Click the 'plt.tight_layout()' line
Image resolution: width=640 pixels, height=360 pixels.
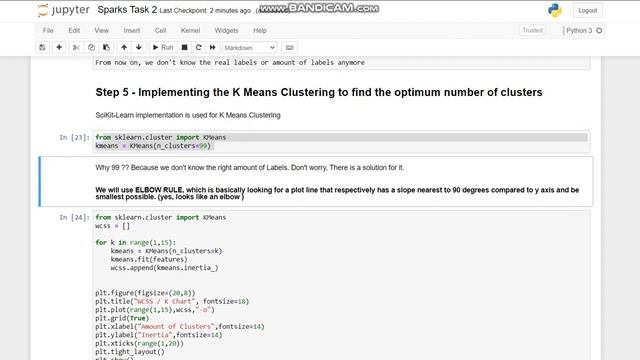tap(130, 351)
